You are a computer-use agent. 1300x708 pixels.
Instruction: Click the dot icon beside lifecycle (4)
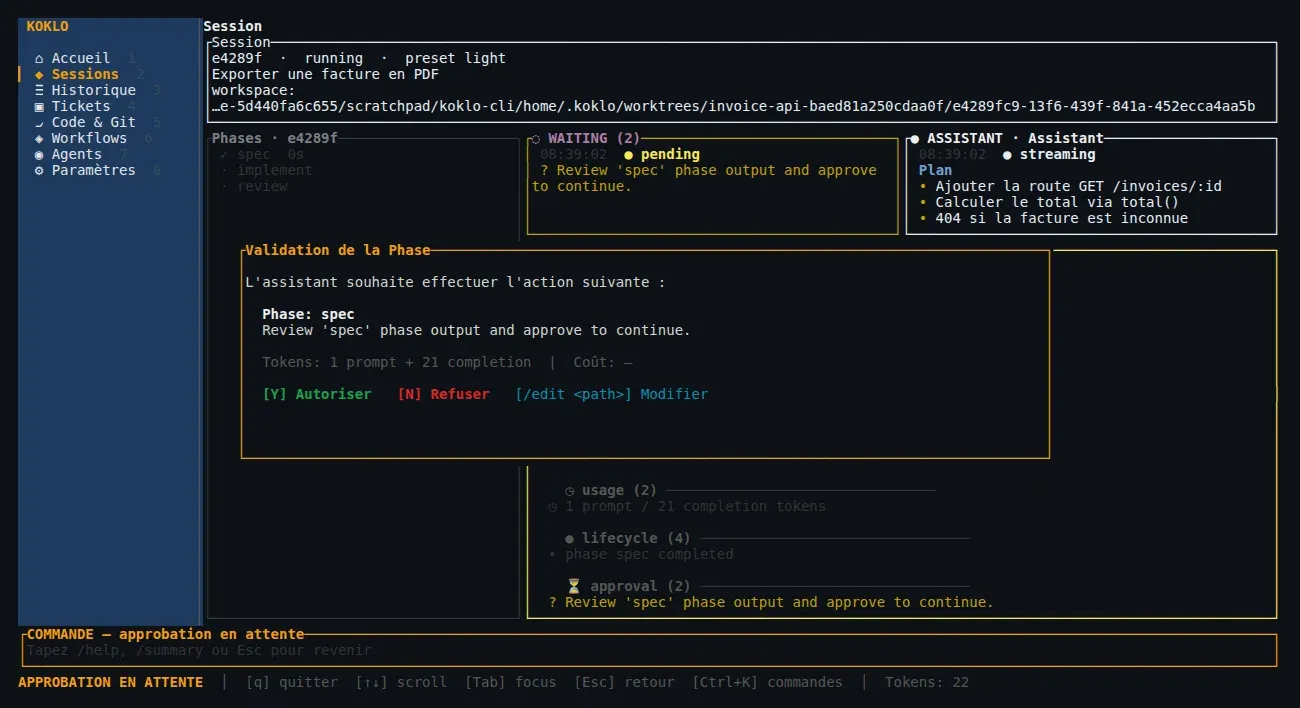570,538
